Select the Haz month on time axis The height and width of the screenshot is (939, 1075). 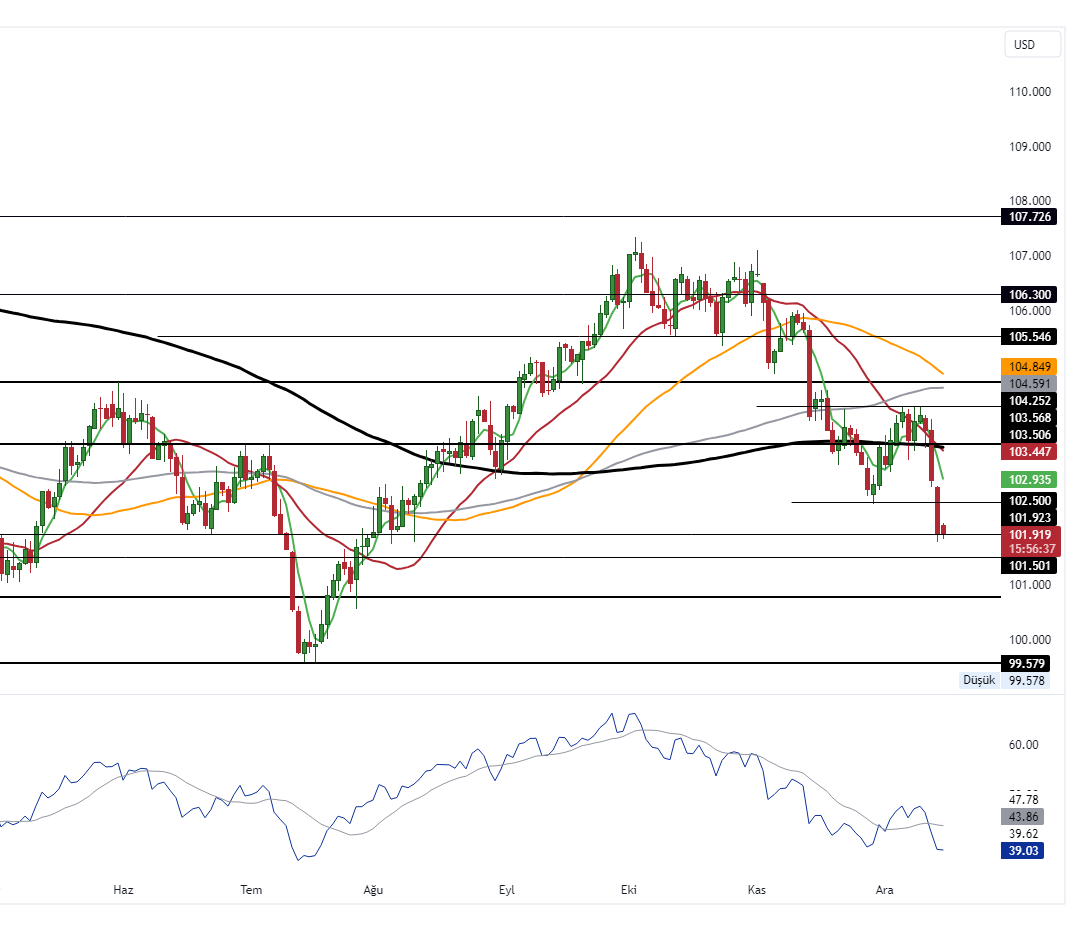(x=123, y=890)
